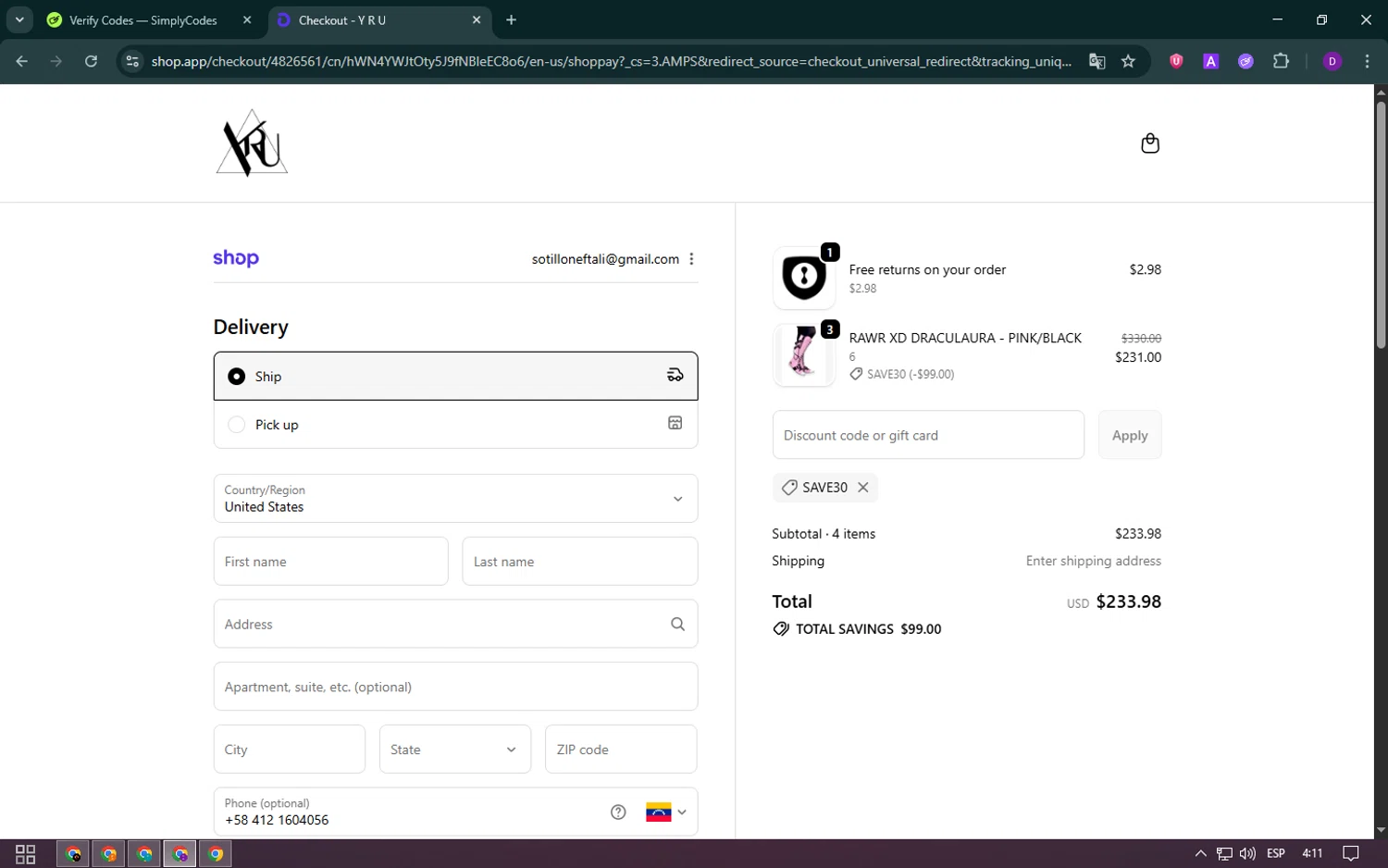Click the SimplyCodes extension icon in toolbar

pos(1245,61)
